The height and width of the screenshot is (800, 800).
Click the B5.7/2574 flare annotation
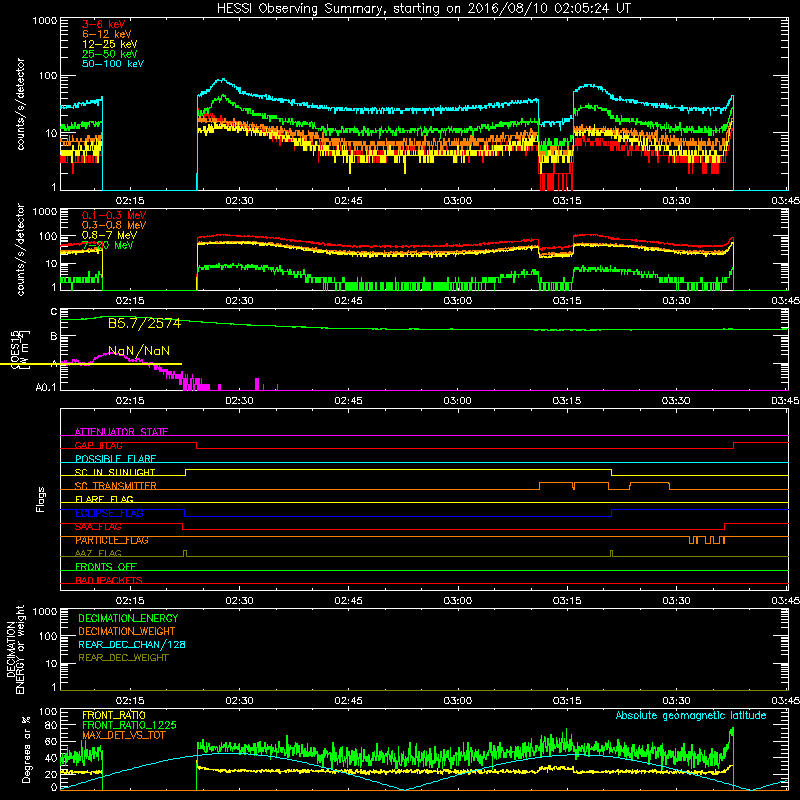pos(144,323)
